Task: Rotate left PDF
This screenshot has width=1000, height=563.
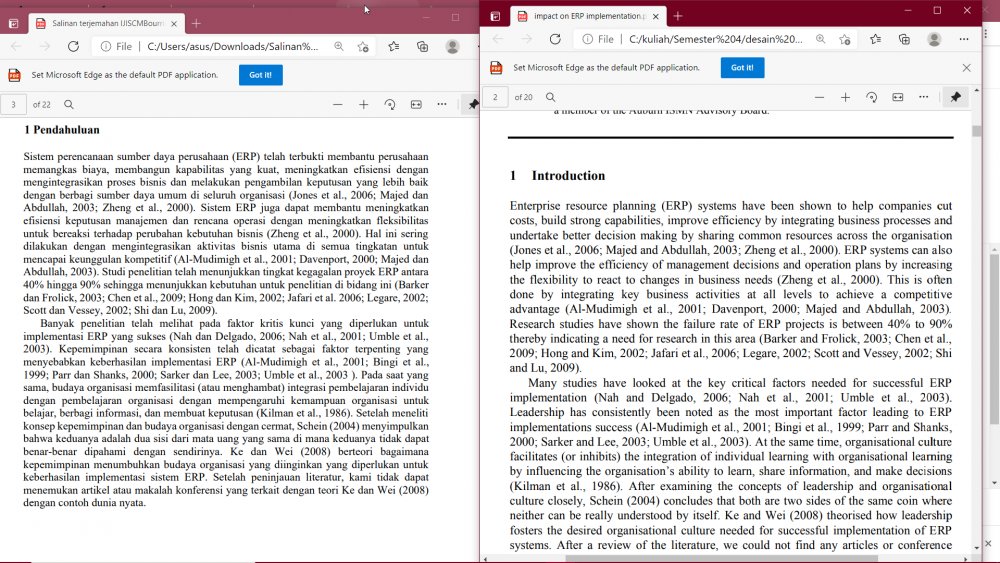Action: point(390,105)
